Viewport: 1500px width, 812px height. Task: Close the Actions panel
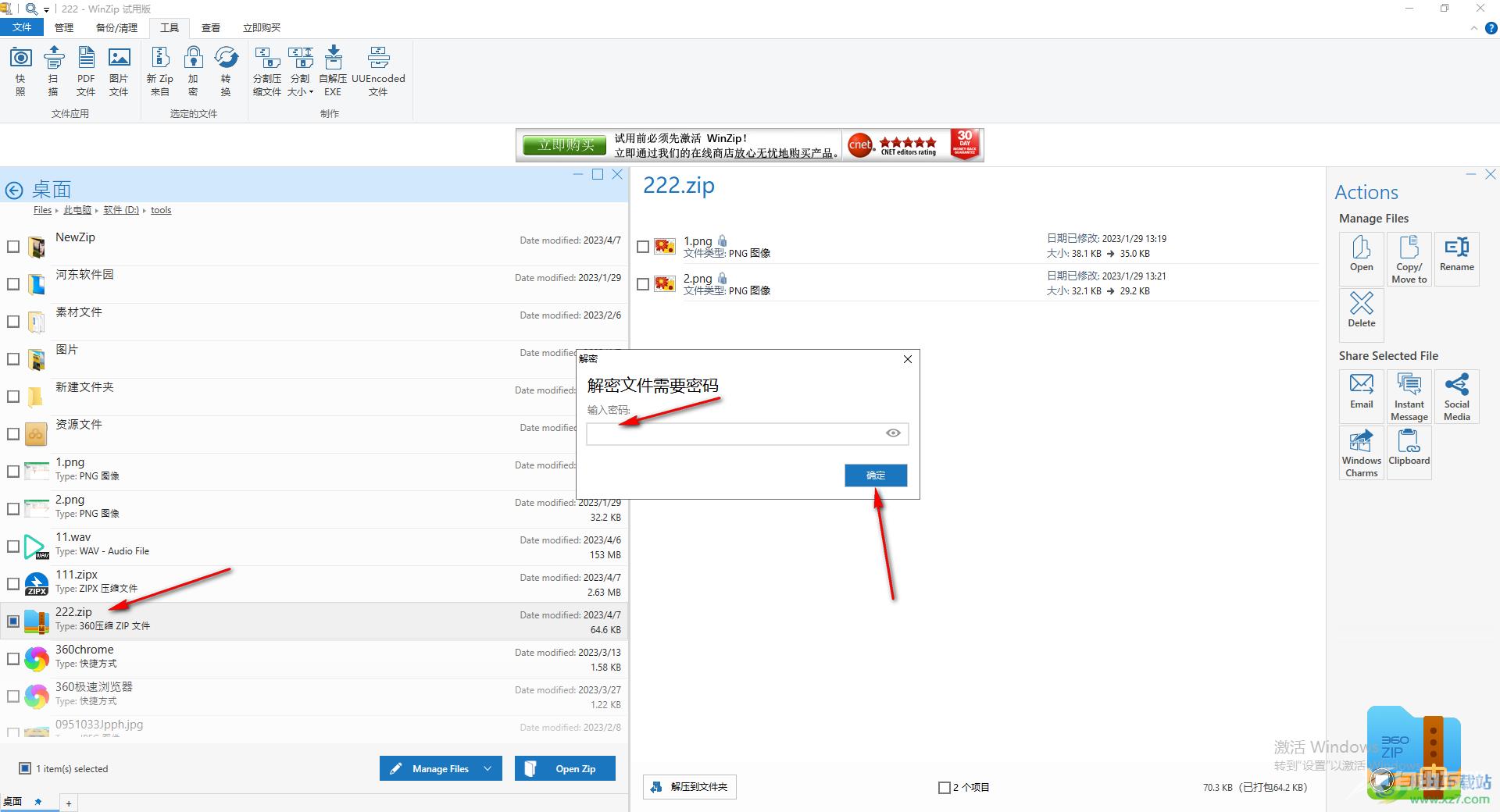pos(1491,174)
